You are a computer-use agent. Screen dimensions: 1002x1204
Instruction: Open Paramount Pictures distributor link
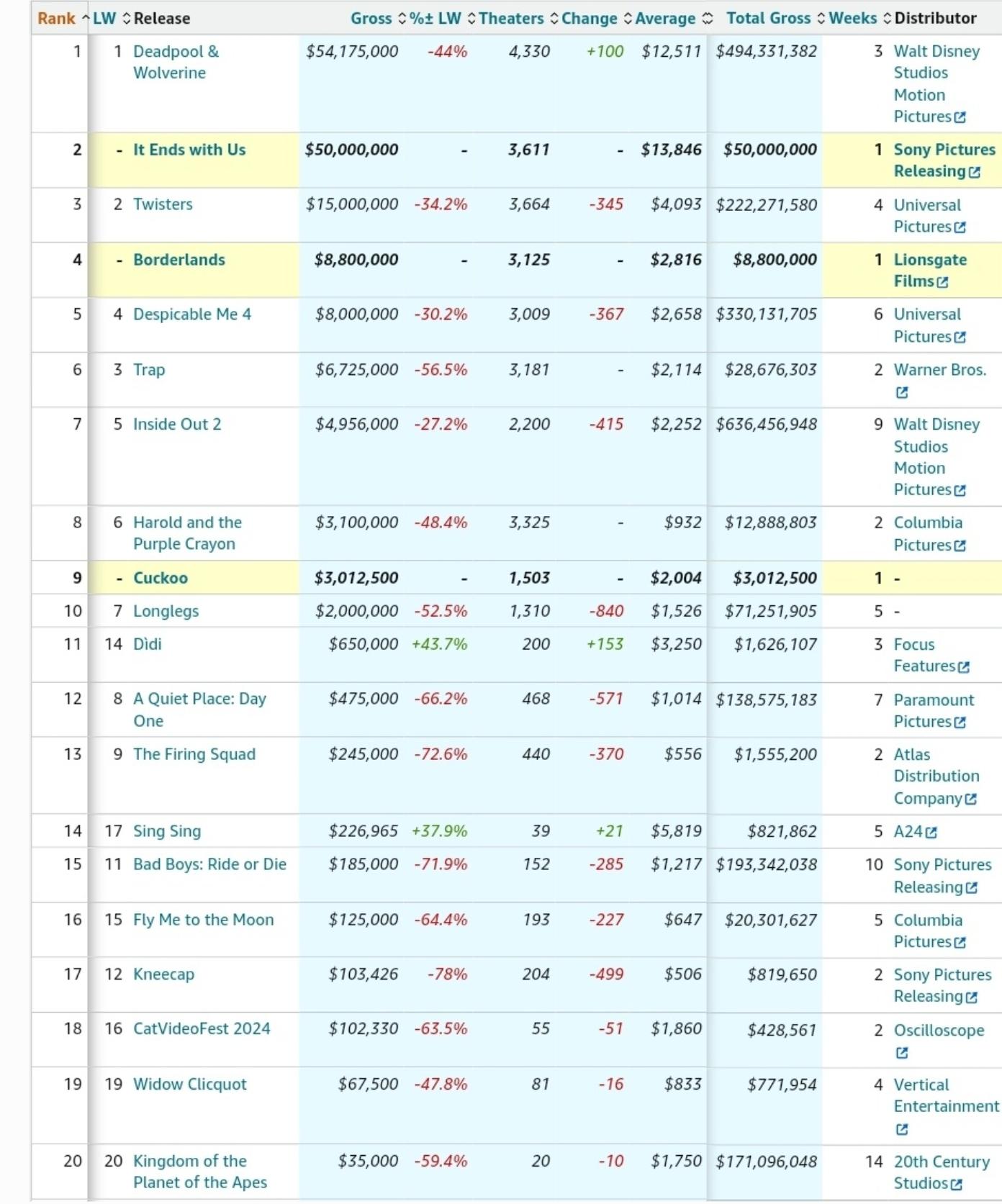(x=934, y=711)
